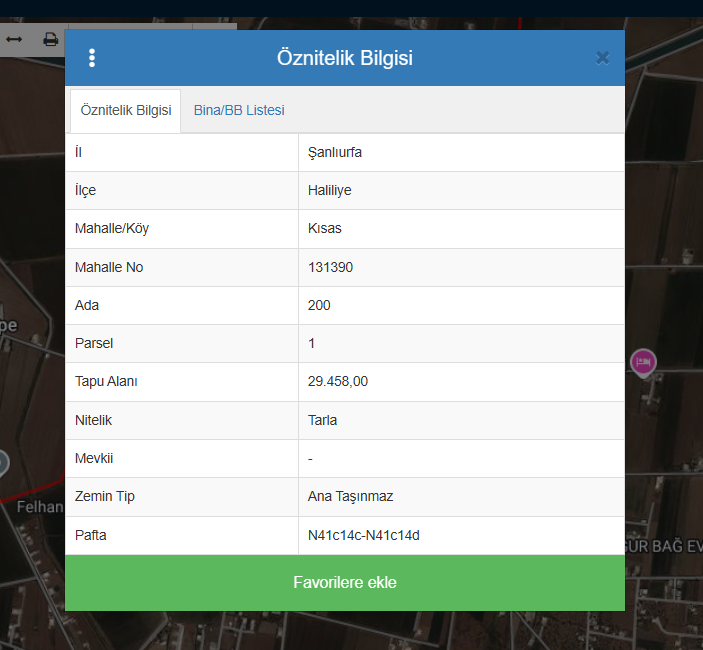Click the Parsel row label

pyautogui.click(x=94, y=343)
